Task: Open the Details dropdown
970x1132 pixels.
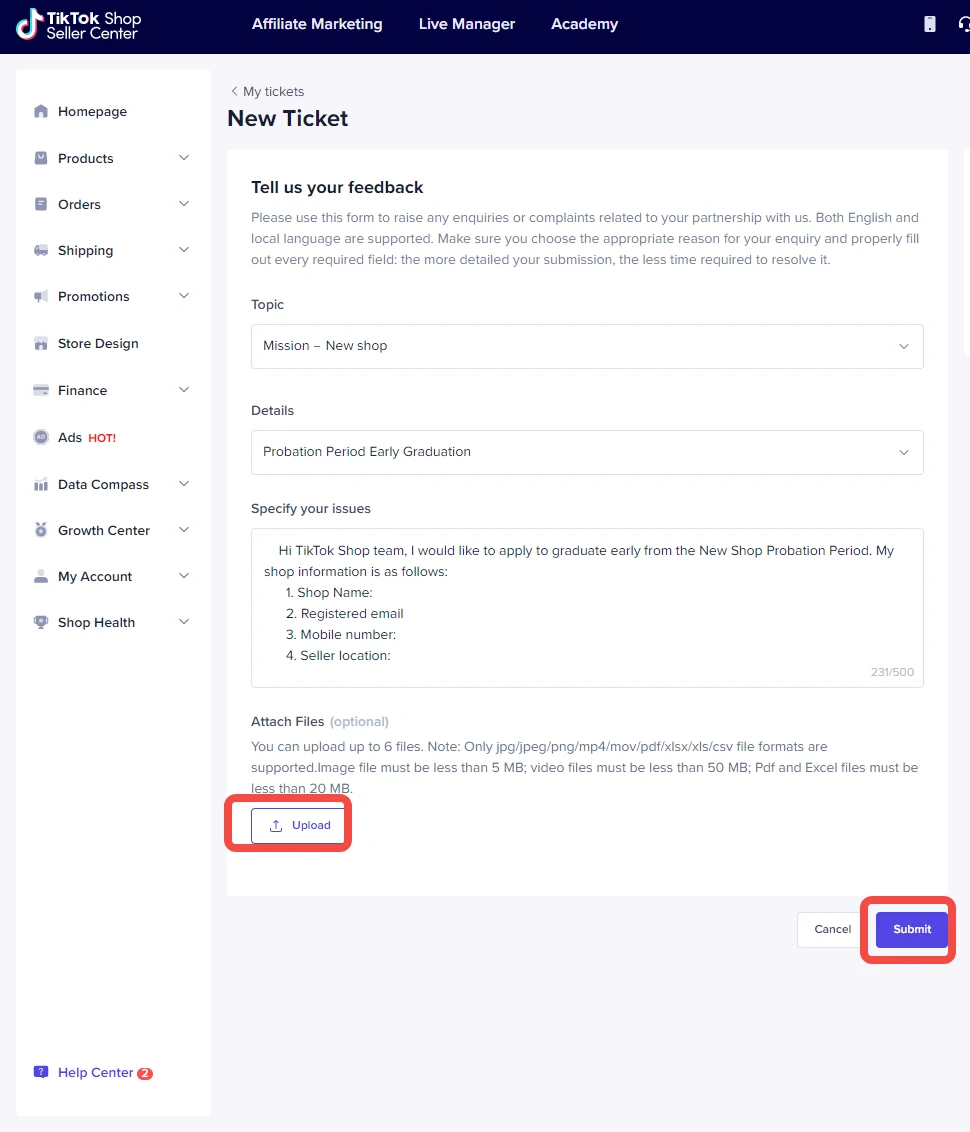Action: (587, 452)
